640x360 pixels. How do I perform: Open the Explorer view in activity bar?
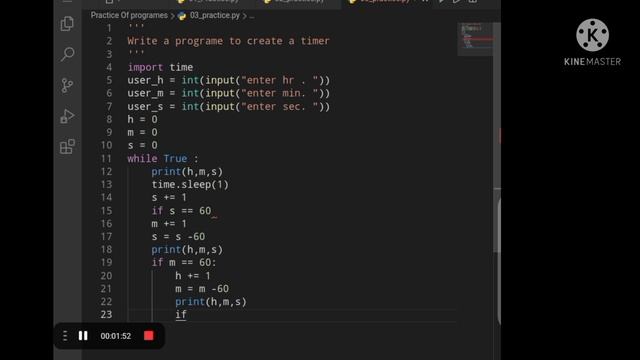tap(67, 24)
